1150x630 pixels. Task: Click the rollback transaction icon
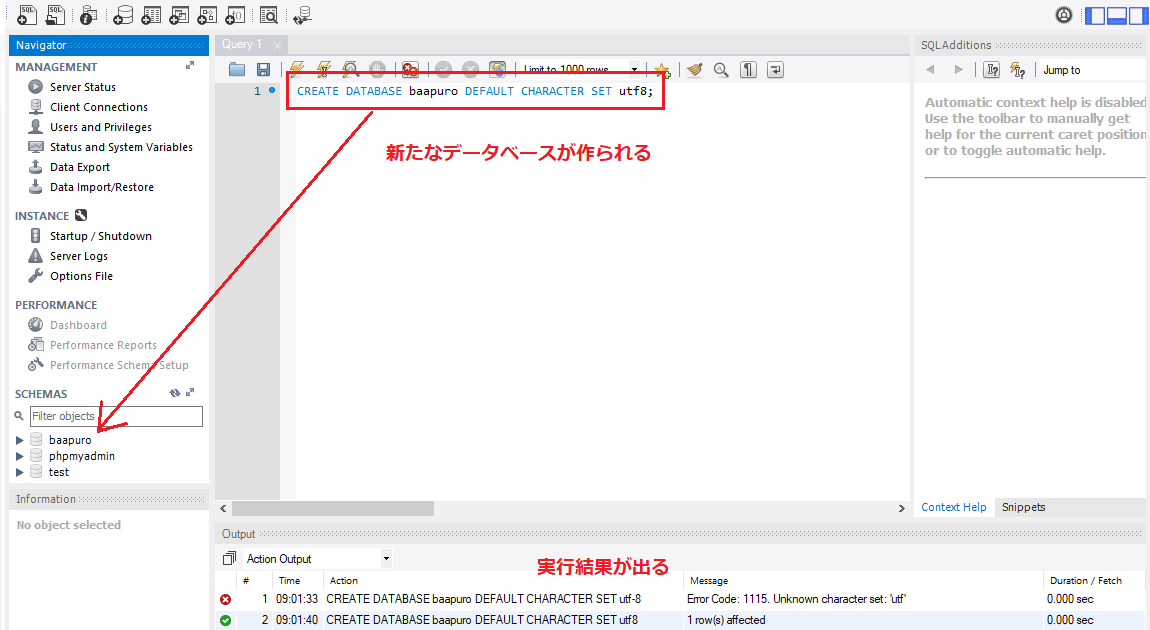(x=470, y=70)
